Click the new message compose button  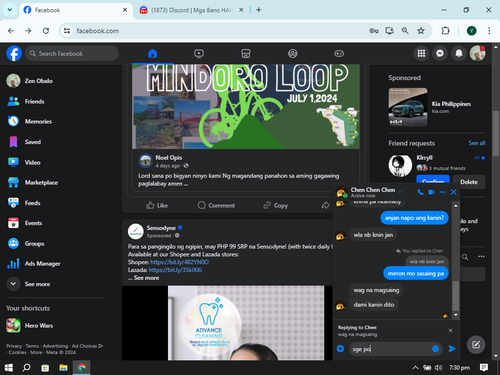click(476, 345)
